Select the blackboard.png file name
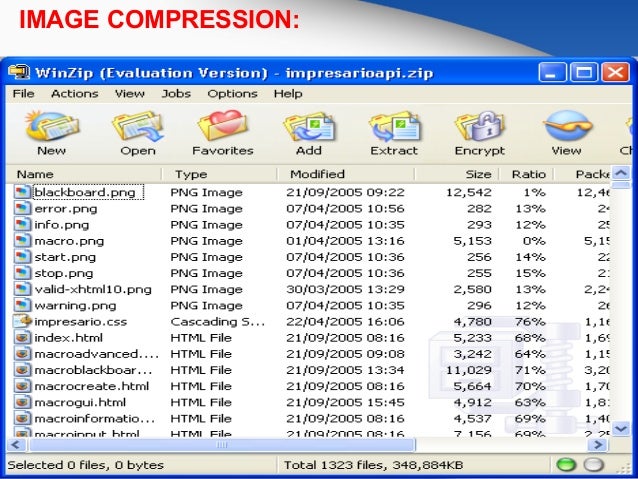 click(x=85, y=192)
